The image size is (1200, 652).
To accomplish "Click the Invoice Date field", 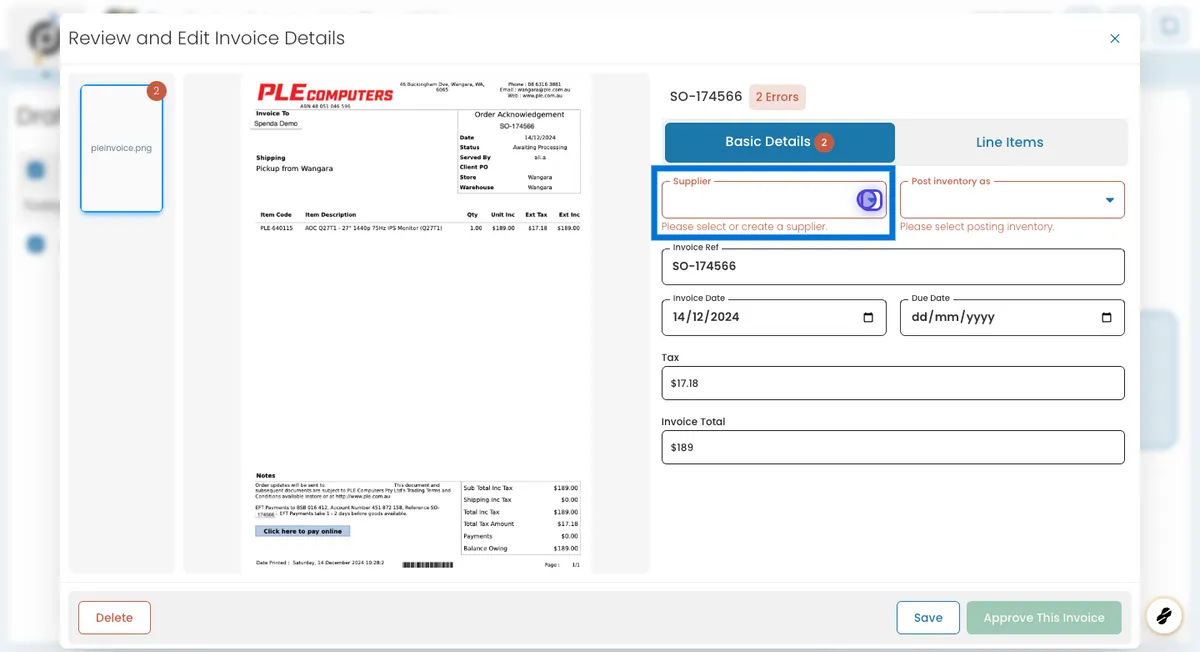I will click(774, 317).
